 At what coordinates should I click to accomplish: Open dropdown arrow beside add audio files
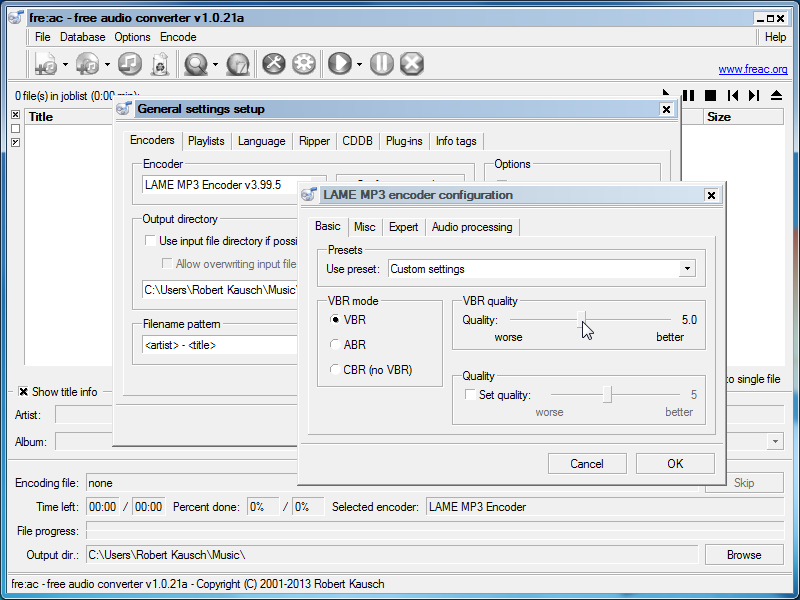click(66, 65)
